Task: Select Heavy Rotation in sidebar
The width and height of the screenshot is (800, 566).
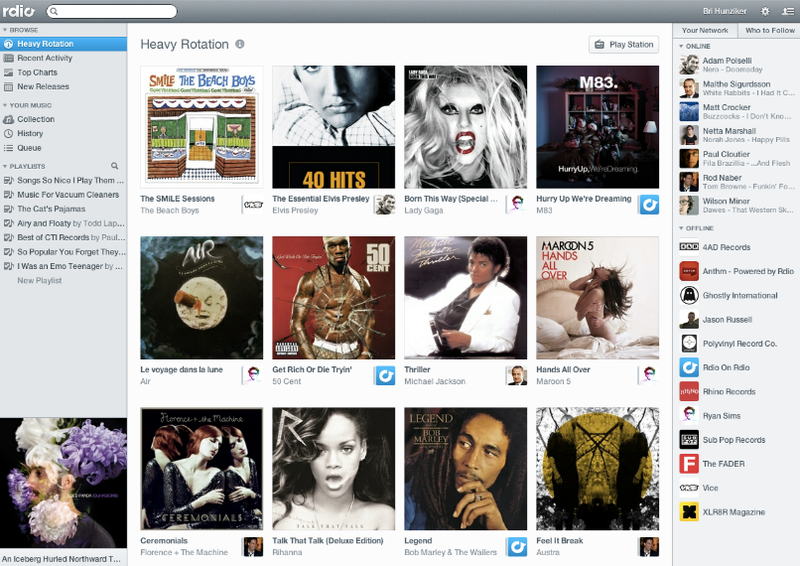Action: click(x=63, y=44)
